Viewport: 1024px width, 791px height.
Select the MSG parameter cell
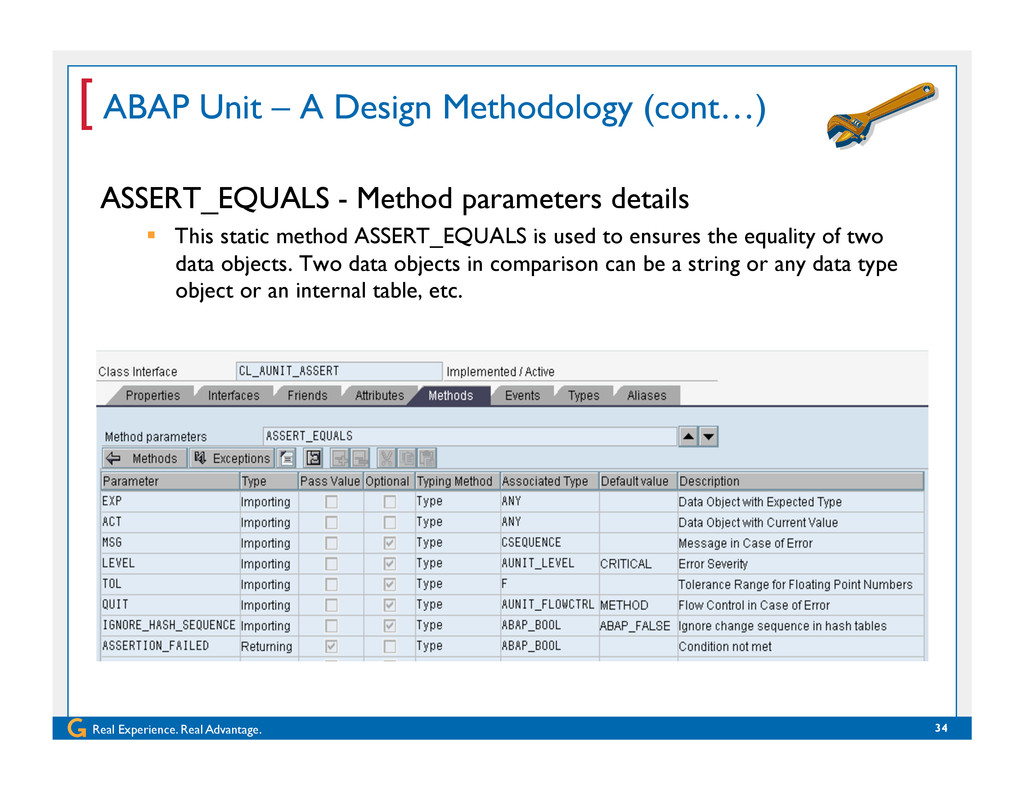click(x=170, y=543)
